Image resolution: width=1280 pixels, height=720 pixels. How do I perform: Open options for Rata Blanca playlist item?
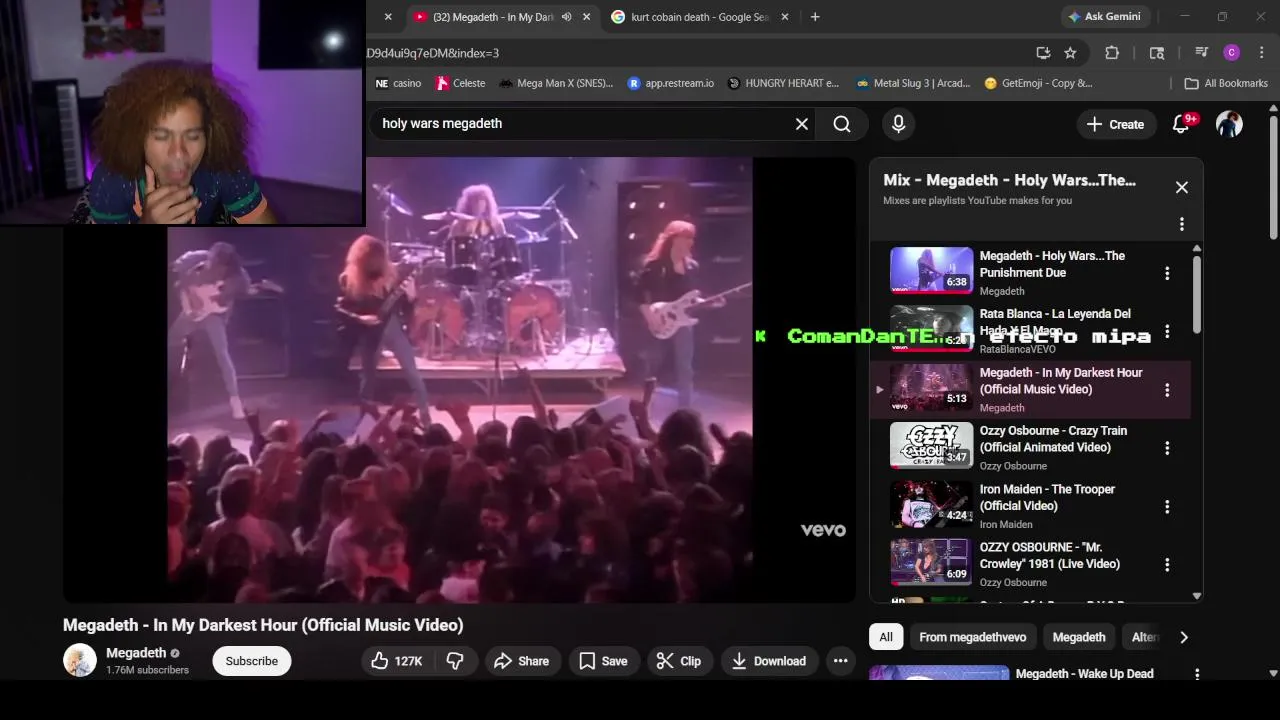click(x=1166, y=331)
